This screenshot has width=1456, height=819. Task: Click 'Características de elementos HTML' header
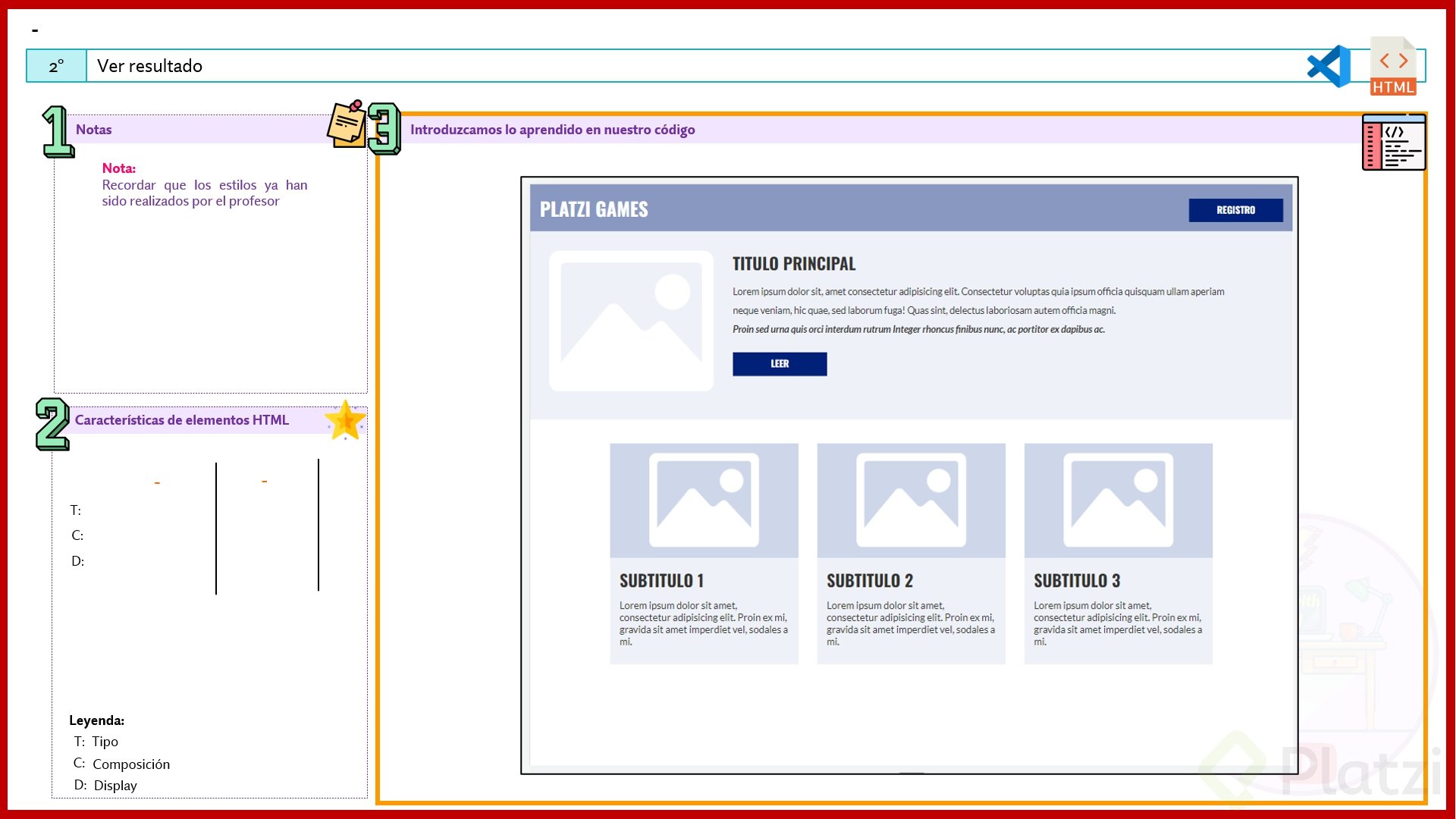pyautogui.click(x=182, y=420)
